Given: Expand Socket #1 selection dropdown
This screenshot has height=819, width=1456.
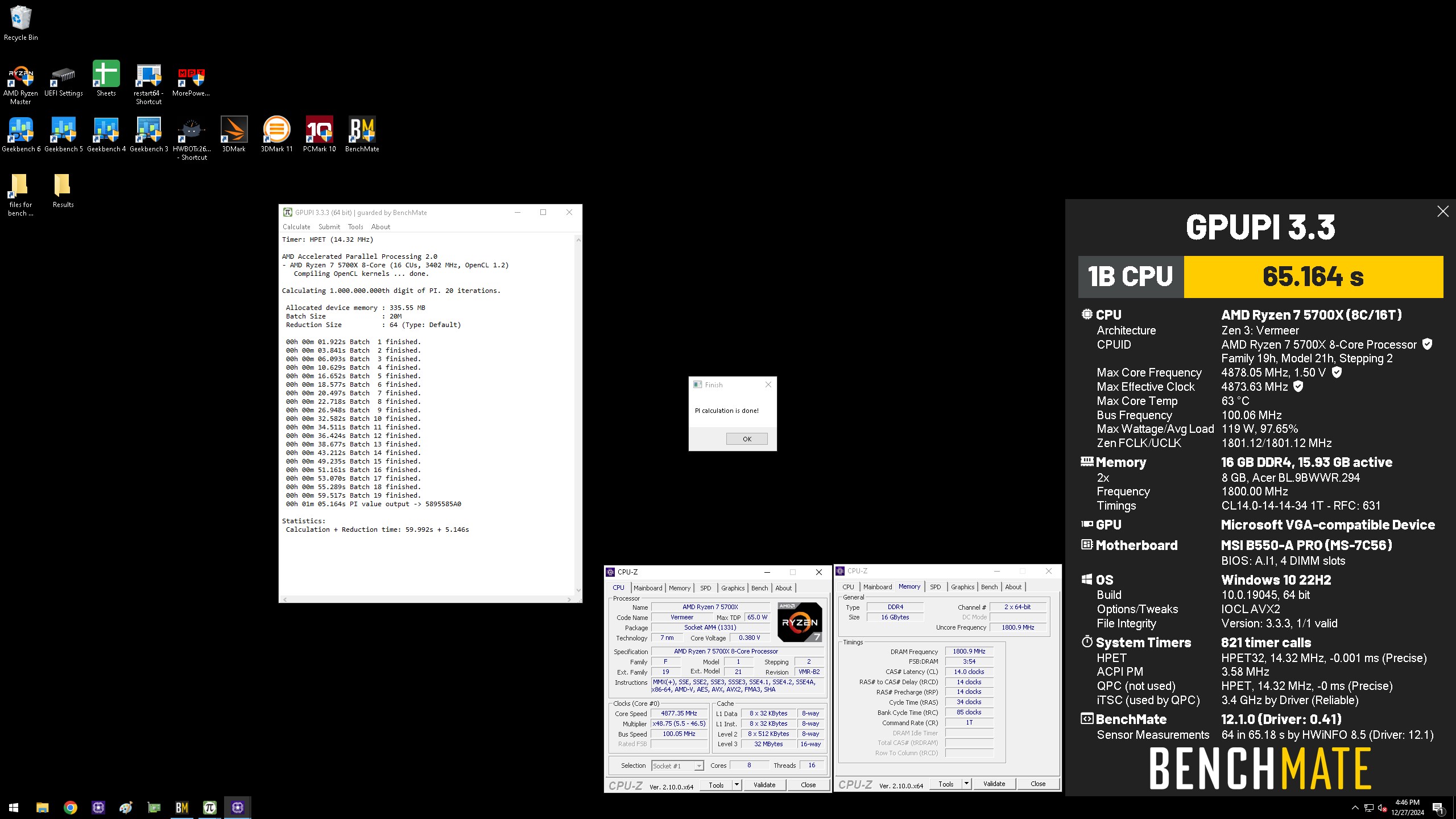Looking at the screenshot, I should pyautogui.click(x=699, y=766).
